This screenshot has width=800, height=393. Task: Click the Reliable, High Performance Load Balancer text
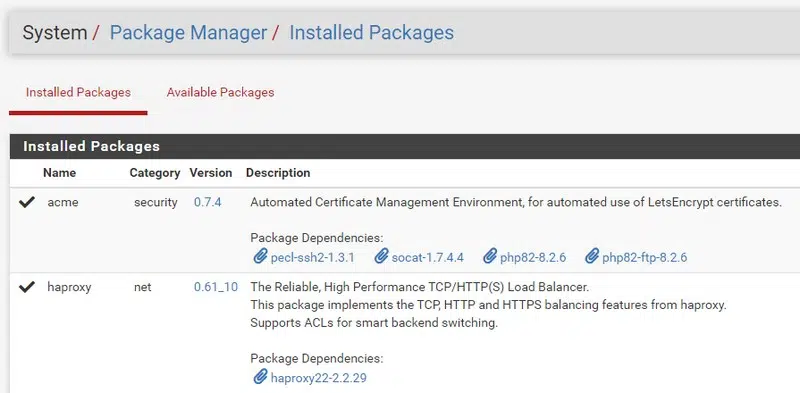(x=419, y=287)
